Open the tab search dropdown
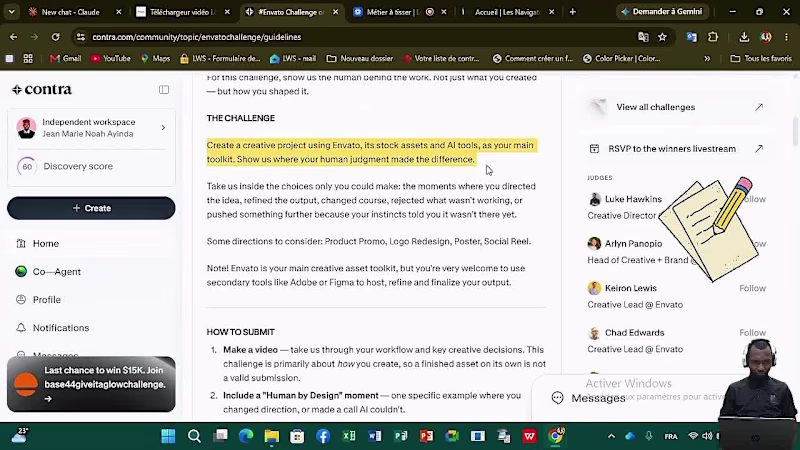Image resolution: width=800 pixels, height=450 pixels. pos(11,12)
